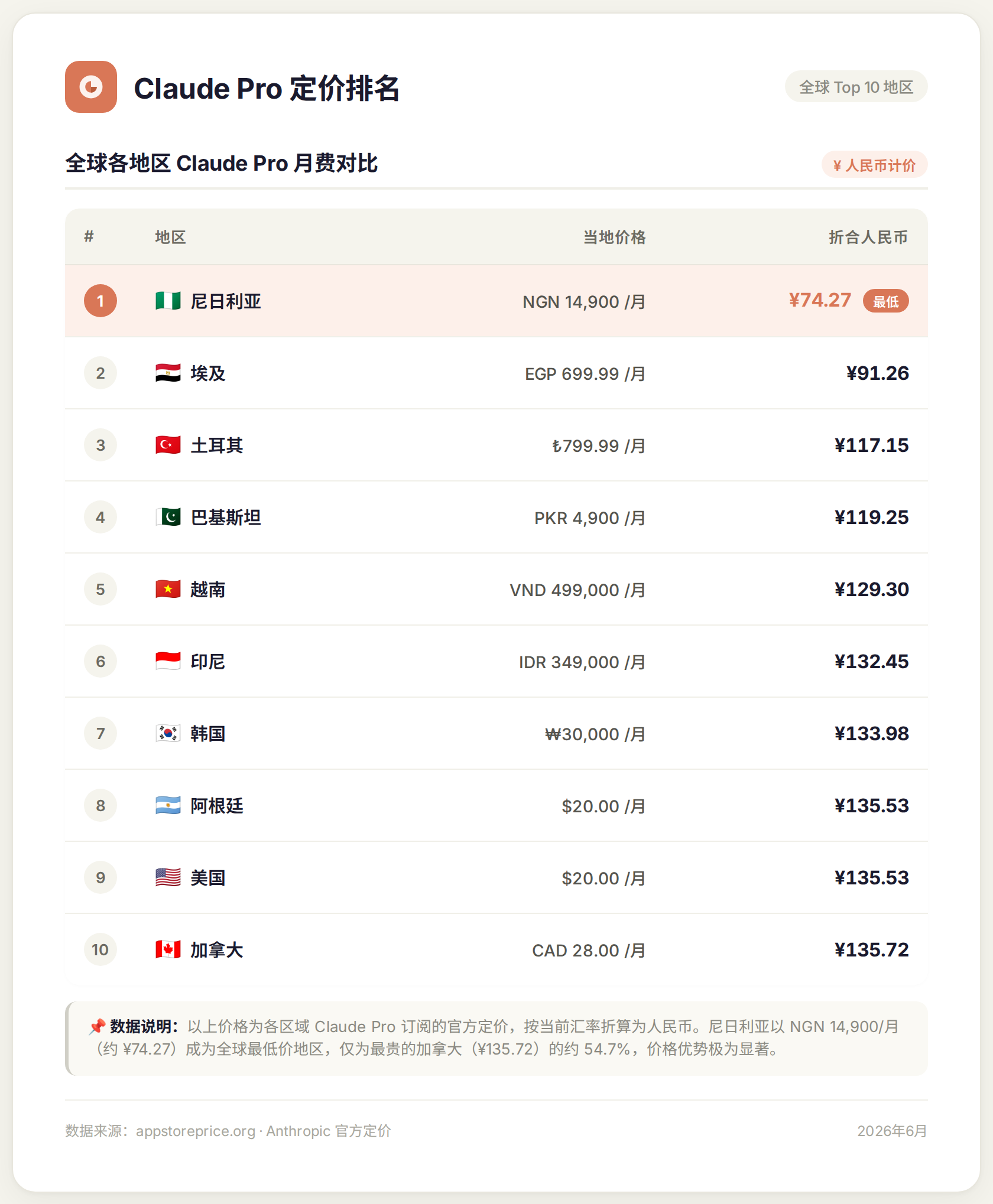Click the 地区 column header

click(170, 237)
